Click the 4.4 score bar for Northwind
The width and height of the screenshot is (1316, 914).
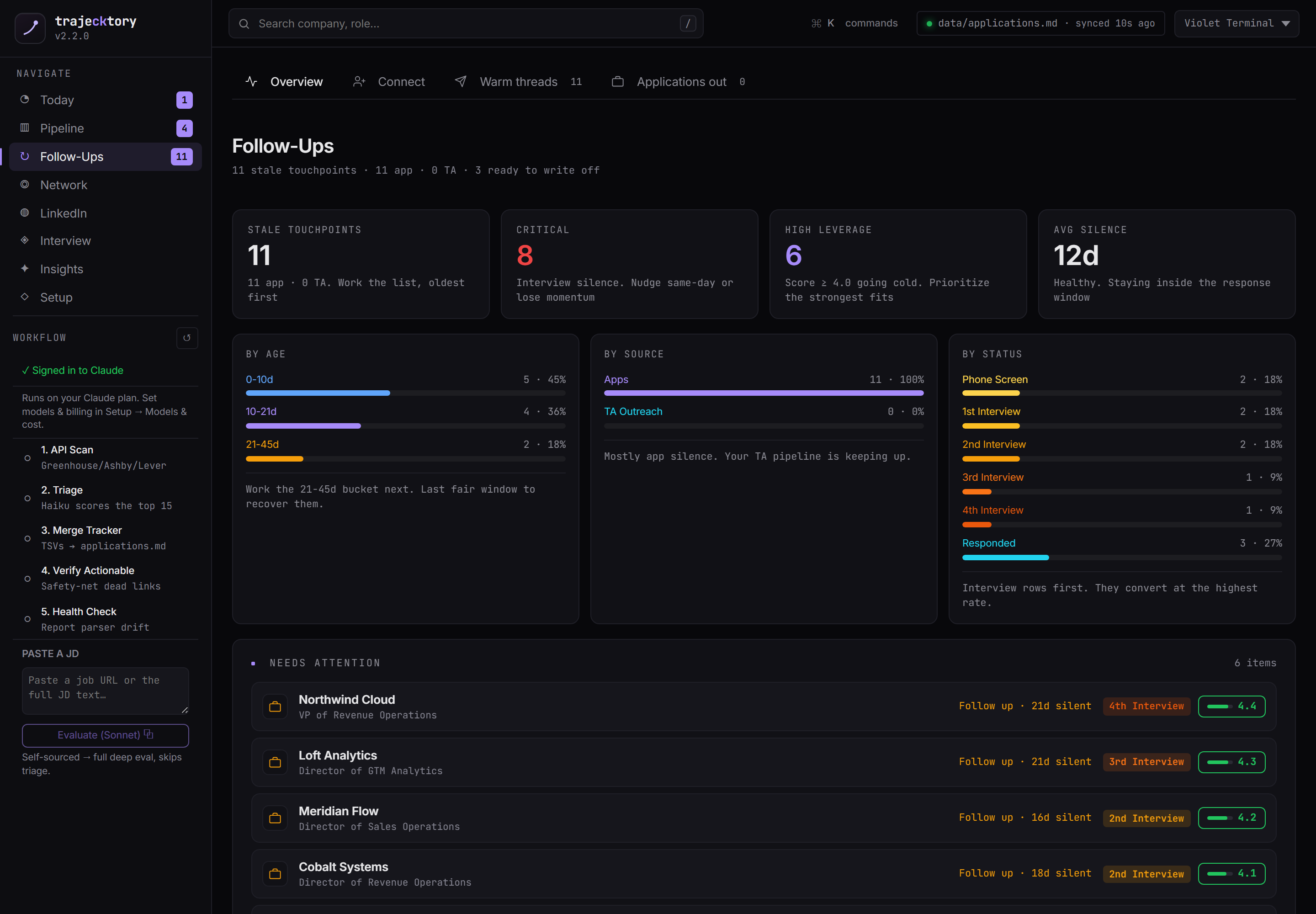pyautogui.click(x=1231, y=706)
